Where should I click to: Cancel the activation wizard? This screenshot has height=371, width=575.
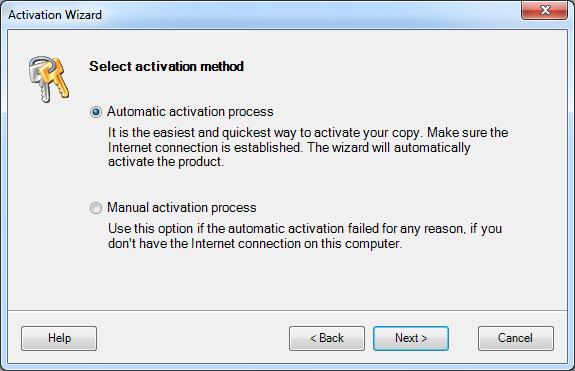pyautogui.click(x=516, y=338)
